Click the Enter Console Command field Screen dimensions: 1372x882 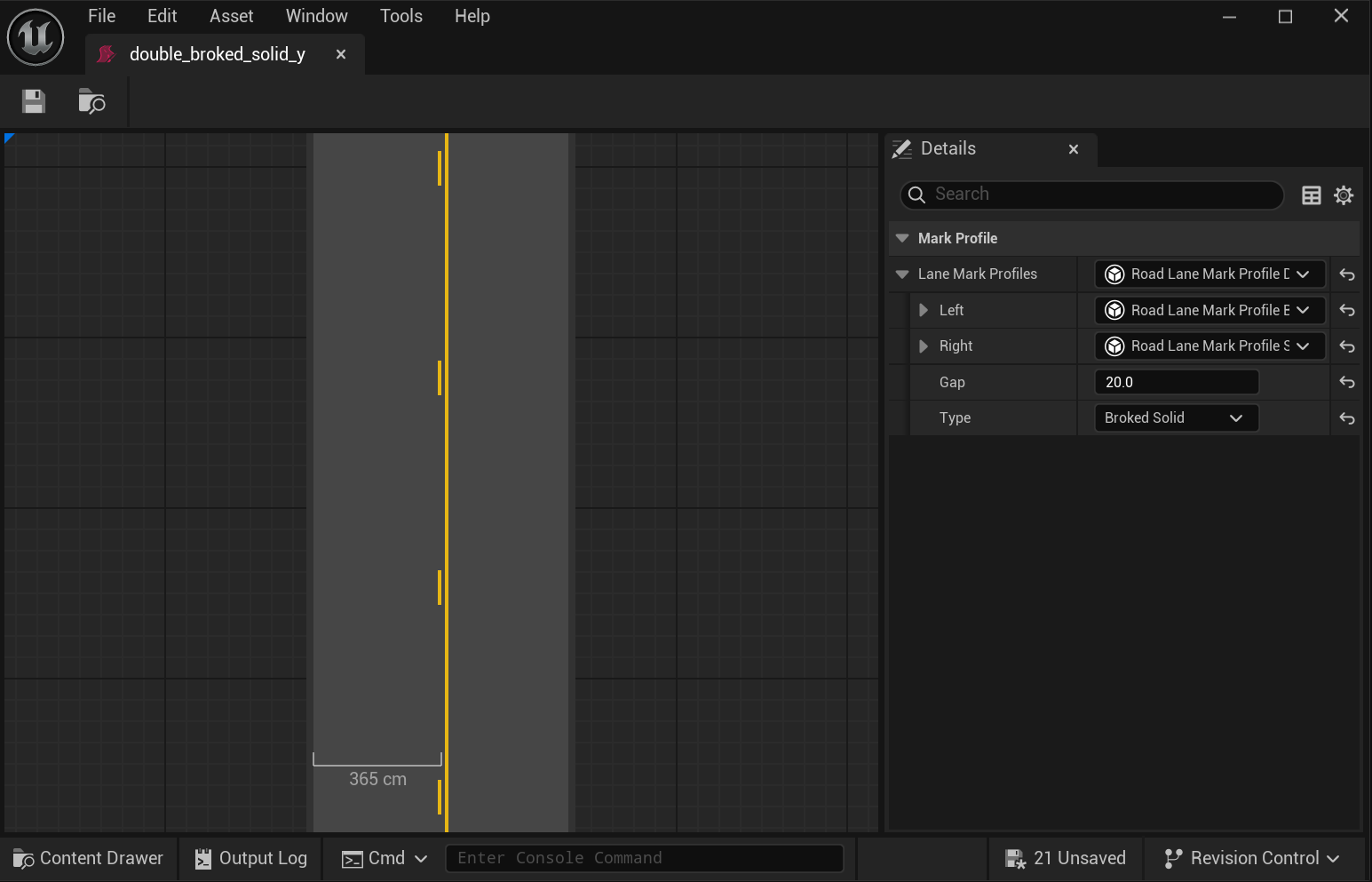(x=645, y=858)
